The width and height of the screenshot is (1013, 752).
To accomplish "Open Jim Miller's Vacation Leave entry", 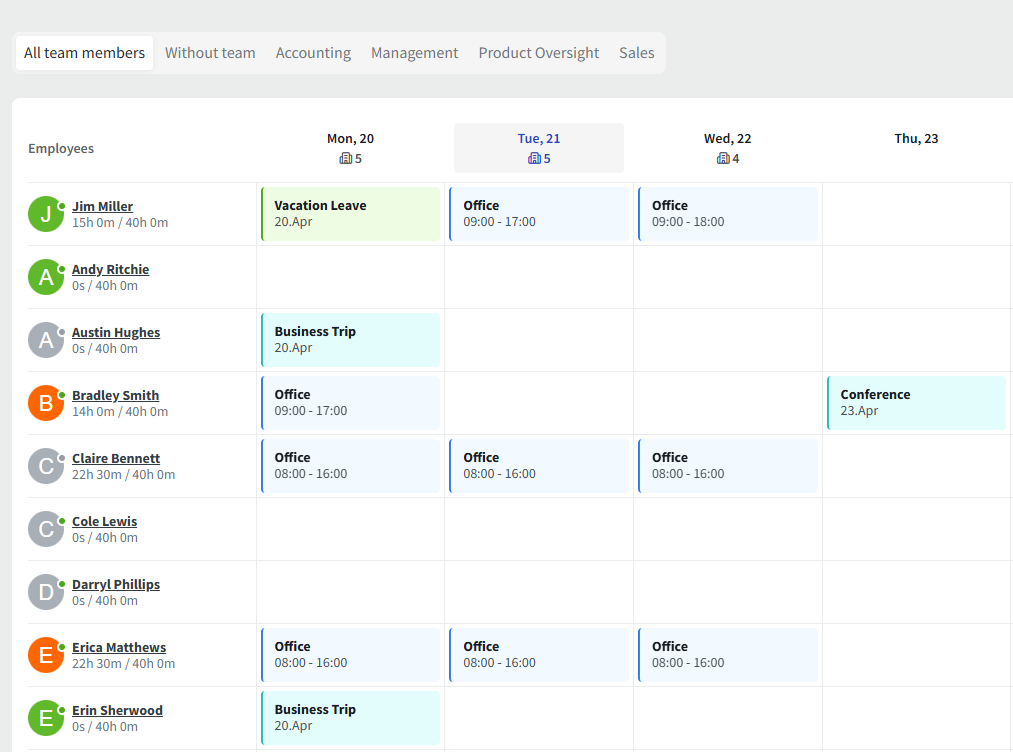I will (x=350, y=214).
